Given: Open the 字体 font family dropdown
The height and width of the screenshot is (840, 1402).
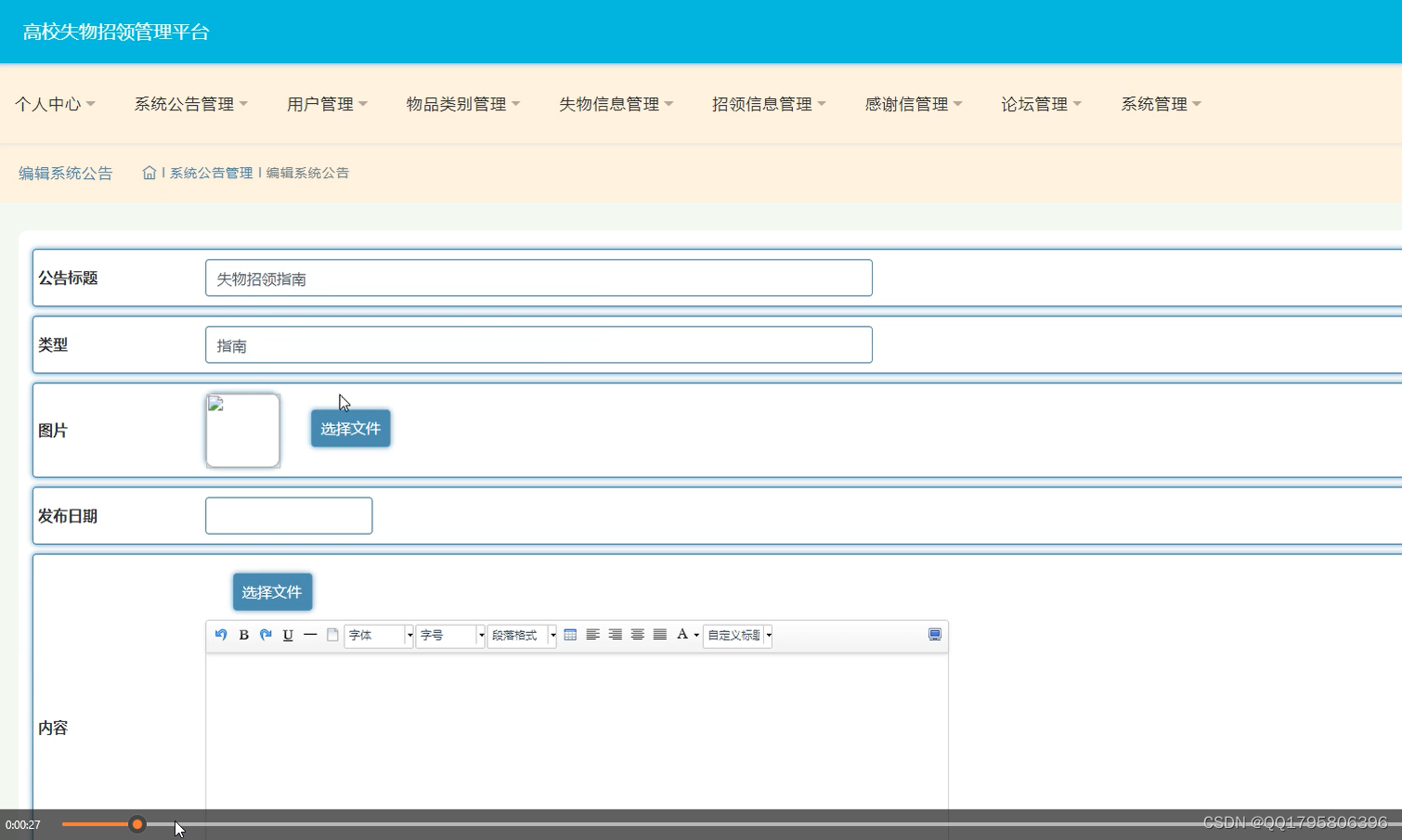Looking at the screenshot, I should coord(379,635).
